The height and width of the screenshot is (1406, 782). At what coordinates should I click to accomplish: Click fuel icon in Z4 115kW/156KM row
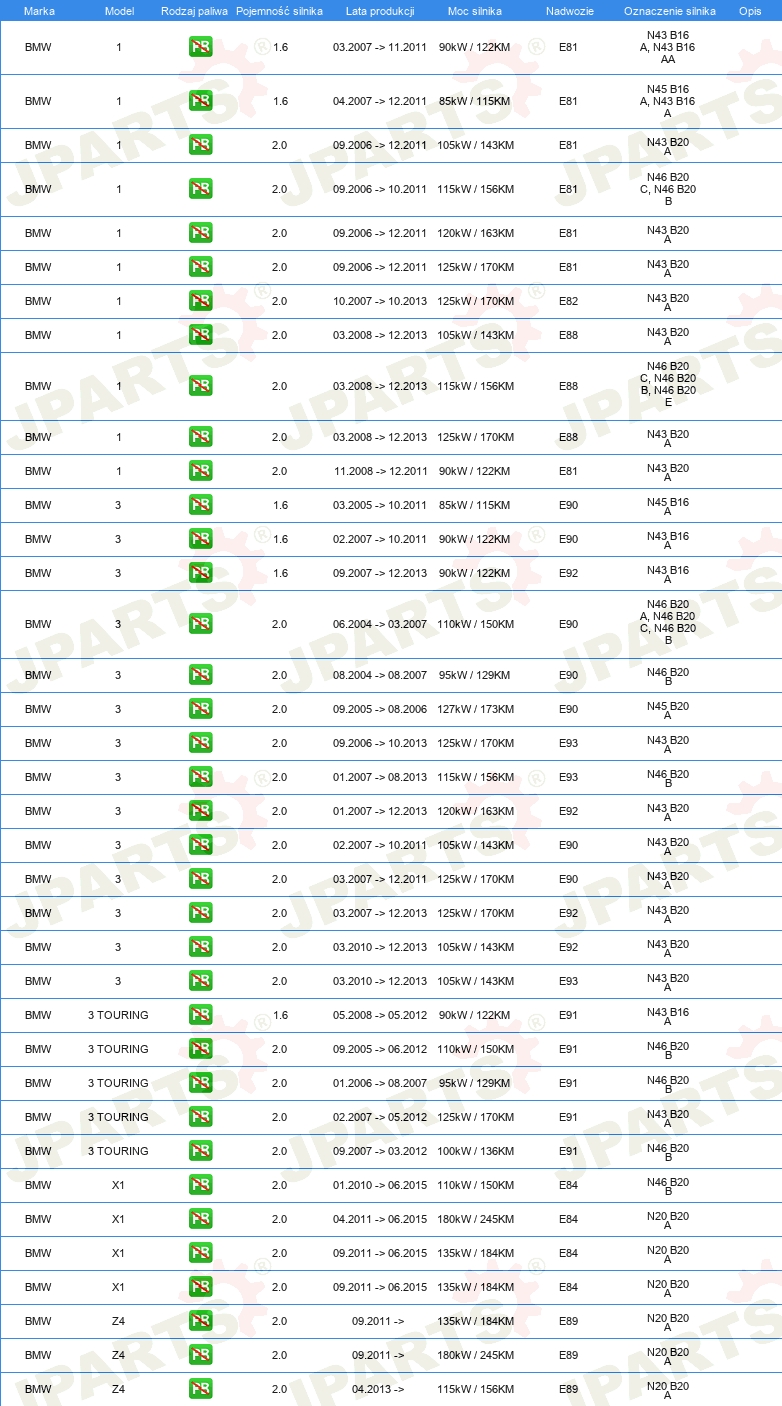pyautogui.click(x=200, y=1389)
